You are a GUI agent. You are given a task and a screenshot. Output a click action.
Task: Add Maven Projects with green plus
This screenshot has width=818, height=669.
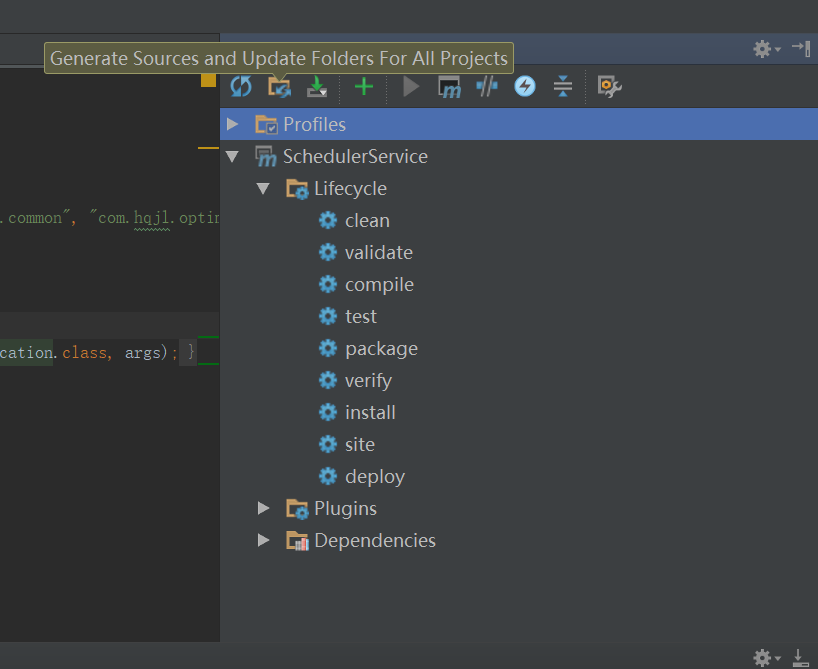pos(364,86)
